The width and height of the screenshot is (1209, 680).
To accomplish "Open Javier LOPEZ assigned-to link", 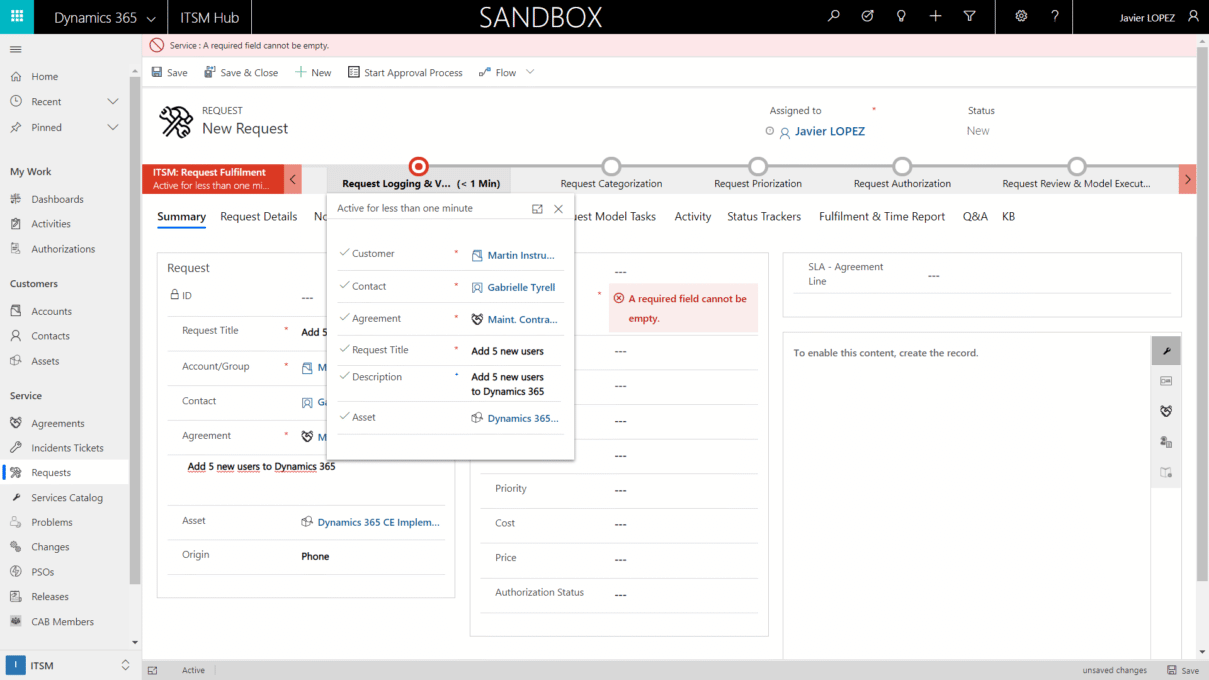I will [x=830, y=131].
